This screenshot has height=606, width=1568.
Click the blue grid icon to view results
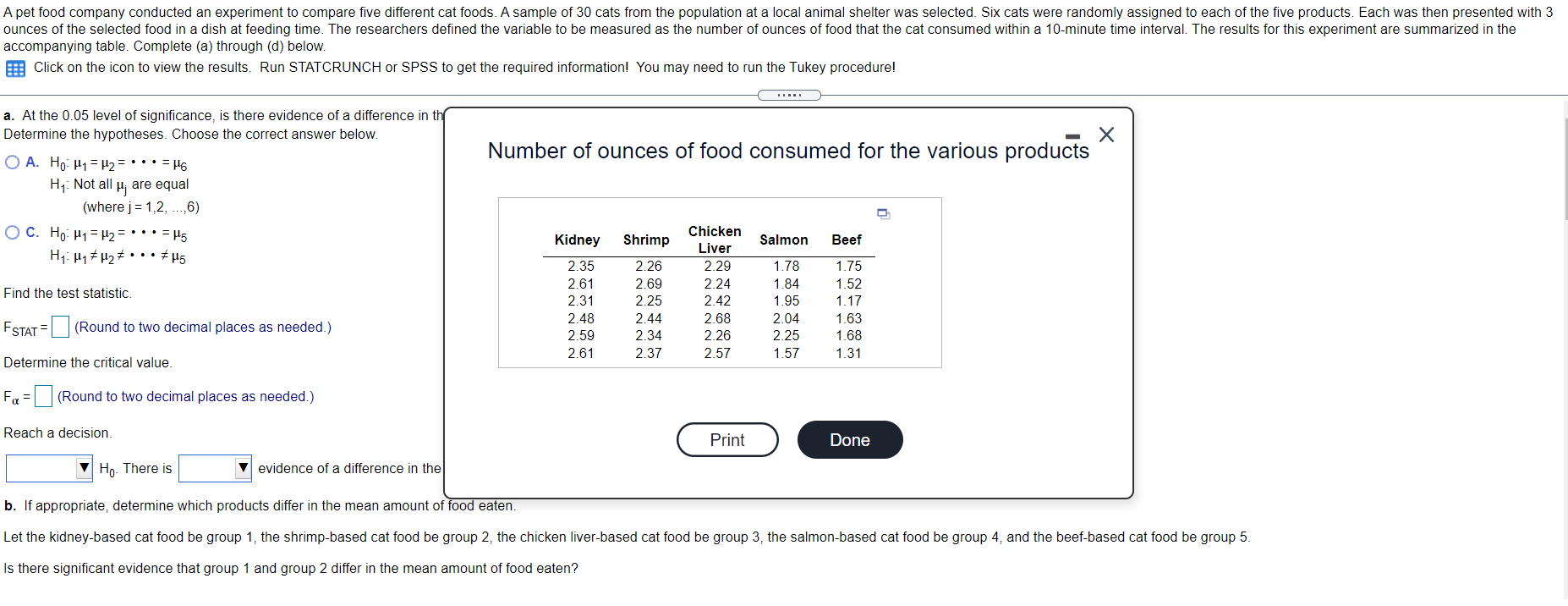click(x=14, y=68)
